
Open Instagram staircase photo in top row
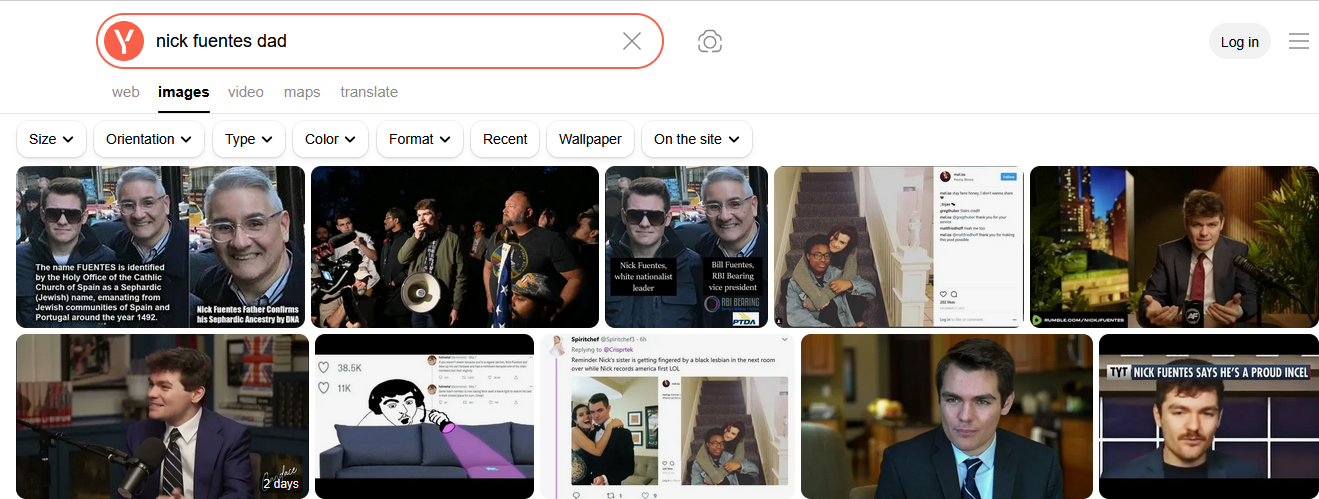click(899, 247)
